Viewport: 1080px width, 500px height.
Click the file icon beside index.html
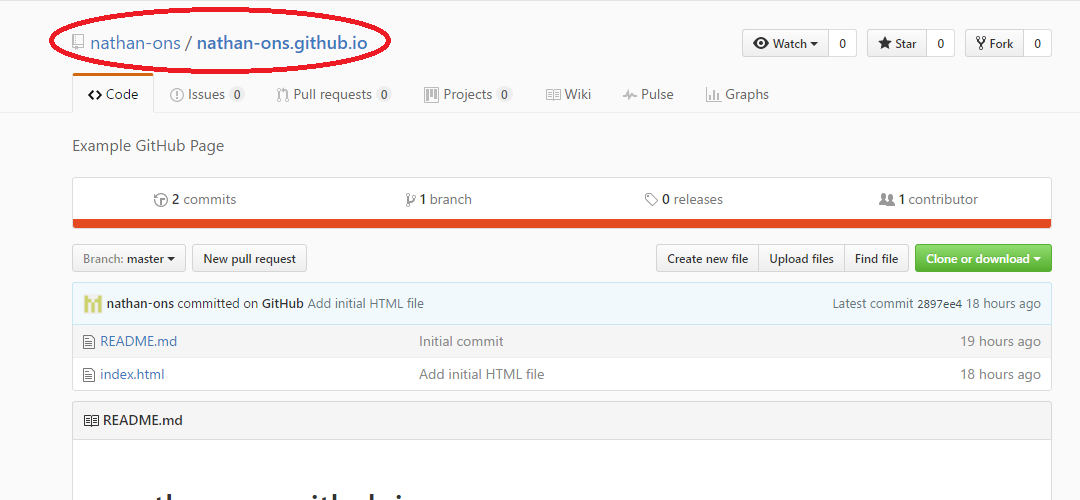coord(88,375)
